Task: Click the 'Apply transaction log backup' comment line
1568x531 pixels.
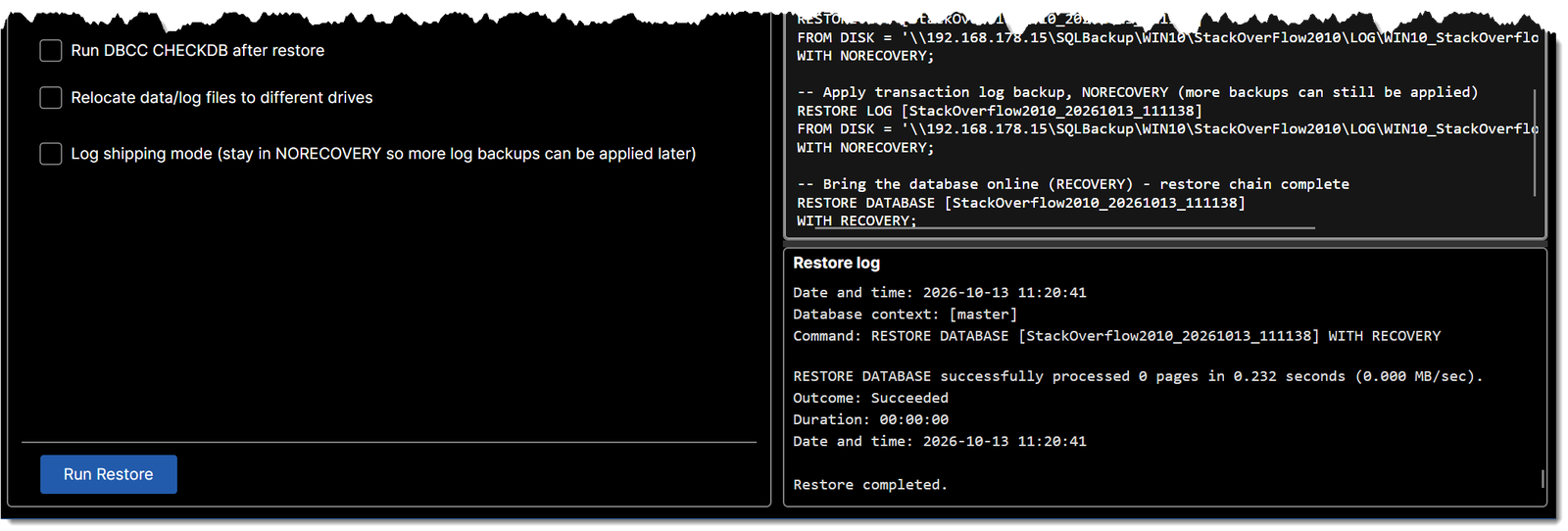Action: click(x=1138, y=92)
